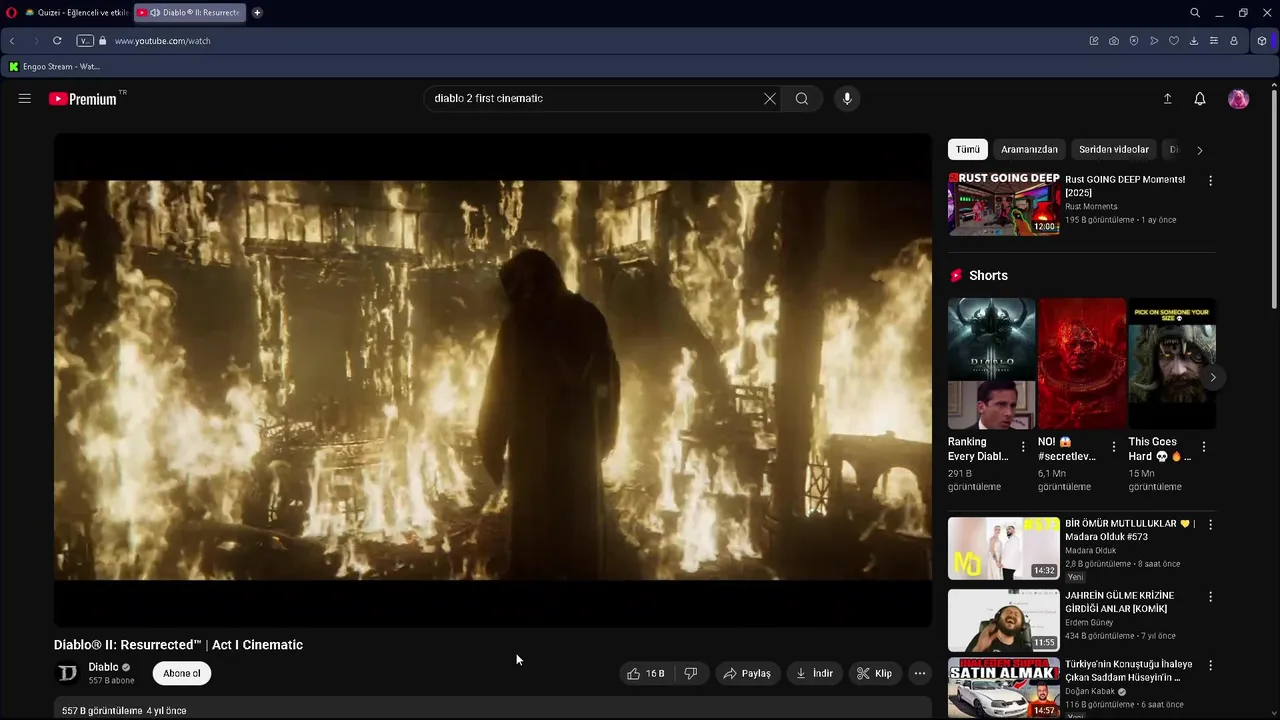
Task: Open browser tab search magnifier
Action: 1195,13
